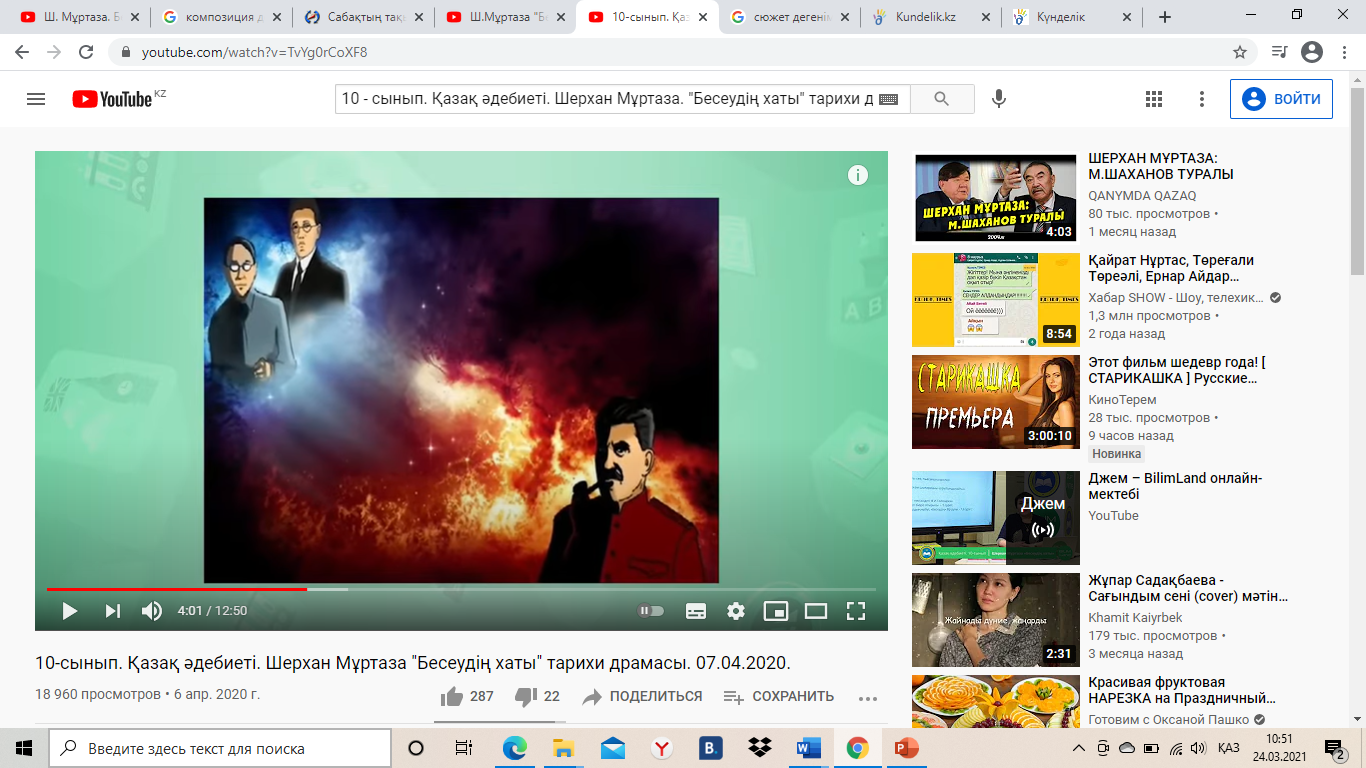Open PowerPoint from the taskbar
Viewport: 1366px width, 768px height.
[x=906, y=747]
